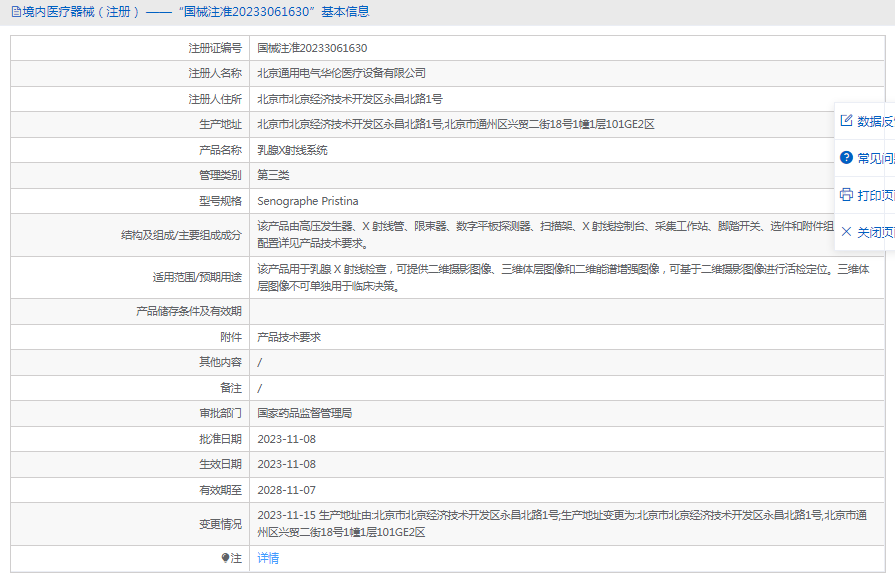Click the 备注 row label
895x579 pixels.
tap(231, 388)
